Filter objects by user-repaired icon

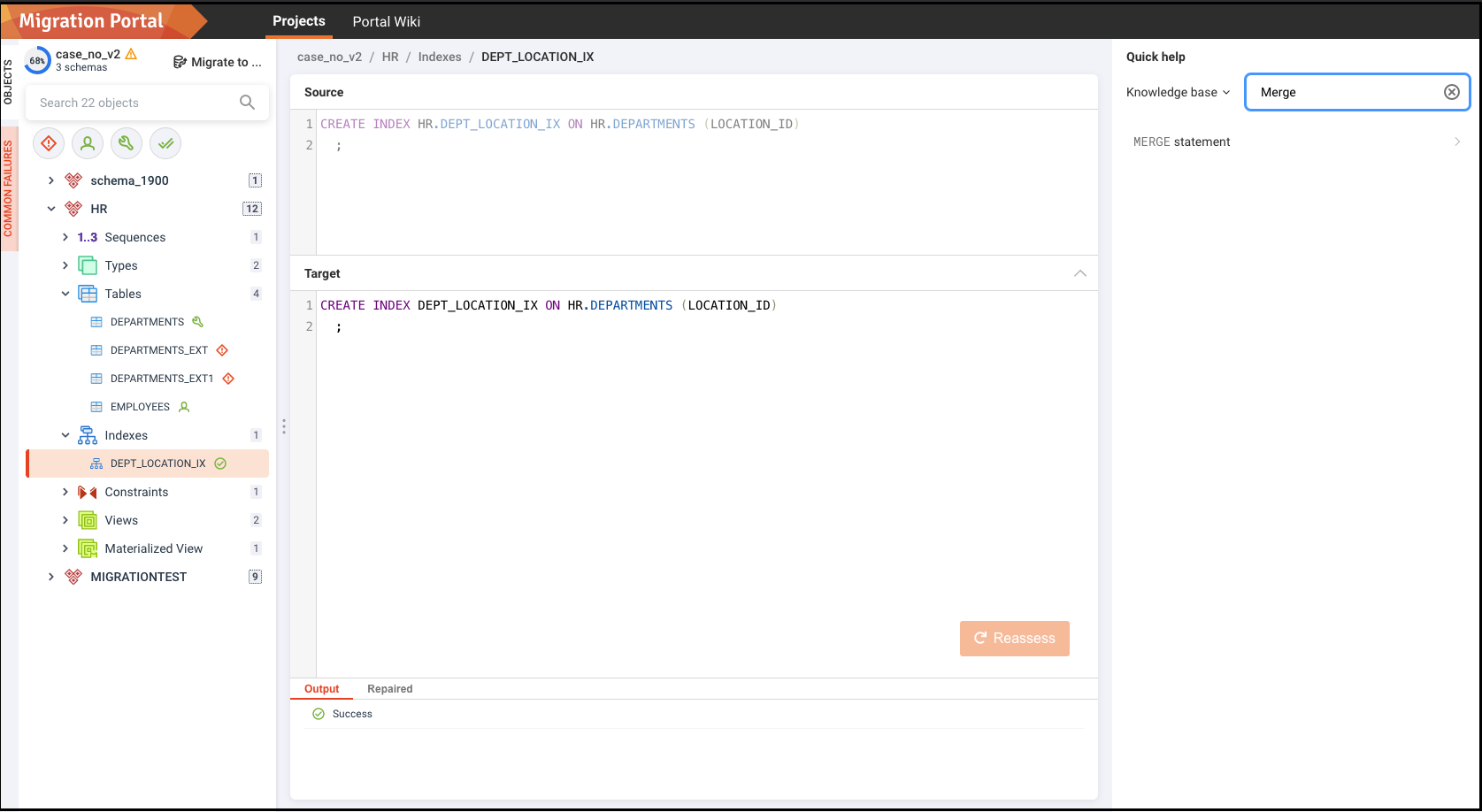click(88, 143)
